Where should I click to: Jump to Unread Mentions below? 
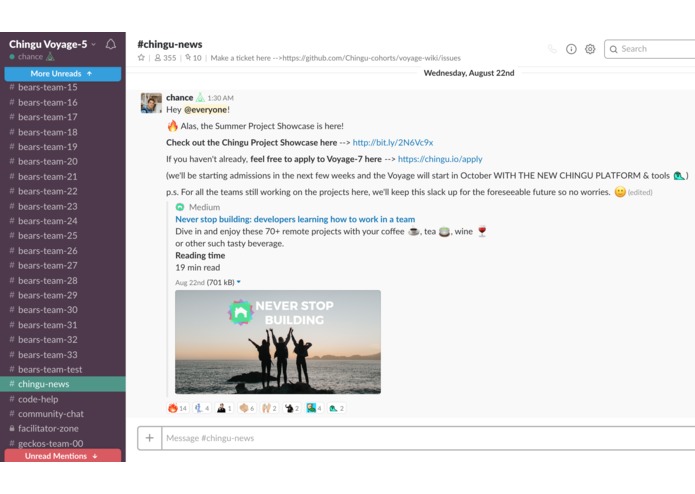point(62,455)
